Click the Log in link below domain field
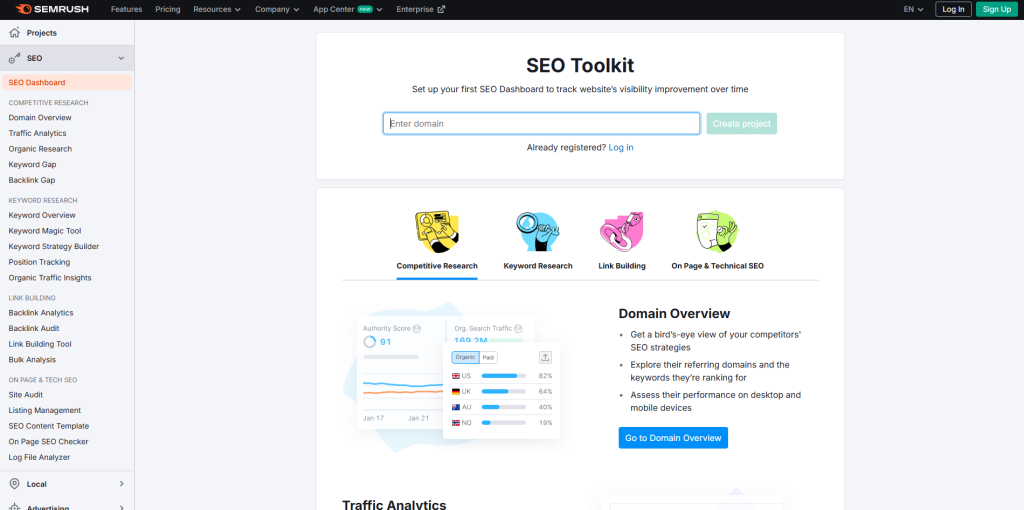Image resolution: width=1024 pixels, height=510 pixels. click(620, 148)
